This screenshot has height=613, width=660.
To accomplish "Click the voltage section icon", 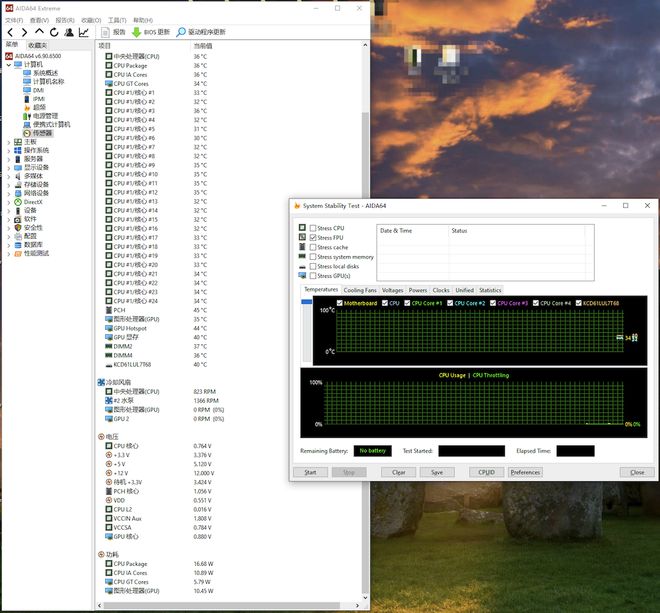I will tap(101, 437).
